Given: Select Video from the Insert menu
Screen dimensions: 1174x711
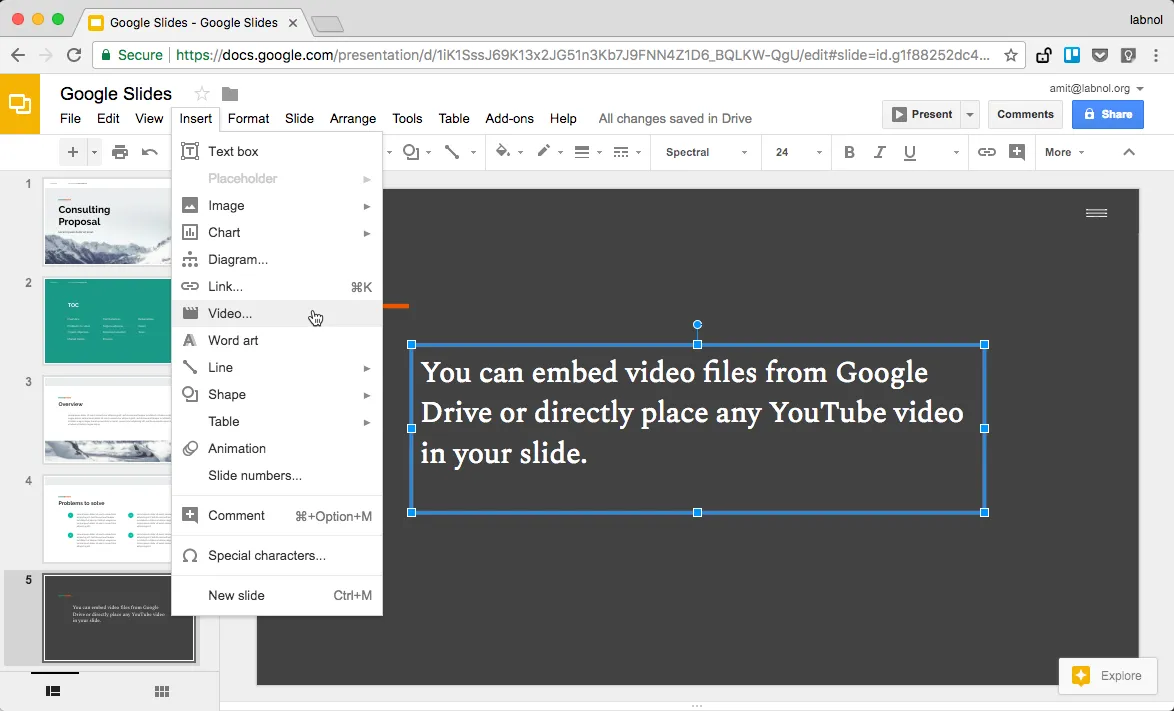Looking at the screenshot, I should tap(230, 313).
